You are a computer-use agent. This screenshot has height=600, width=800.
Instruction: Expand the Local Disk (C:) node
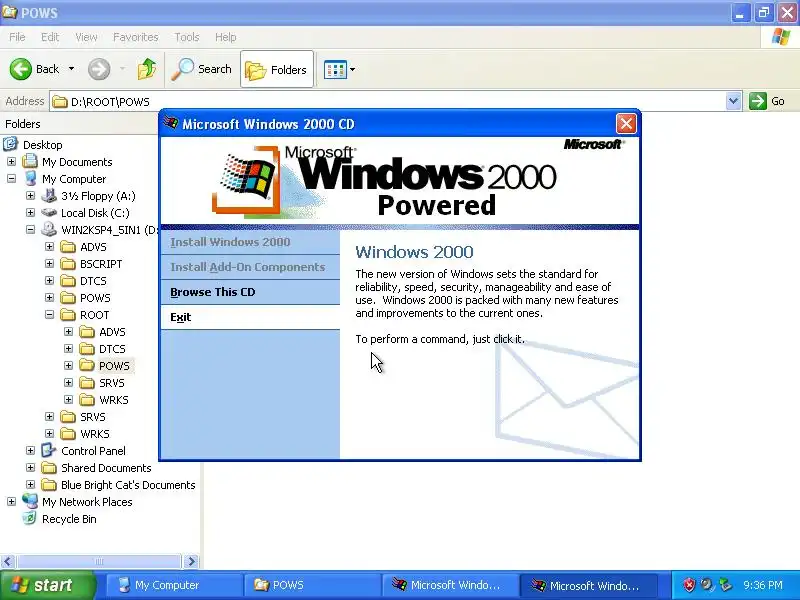coord(31,213)
